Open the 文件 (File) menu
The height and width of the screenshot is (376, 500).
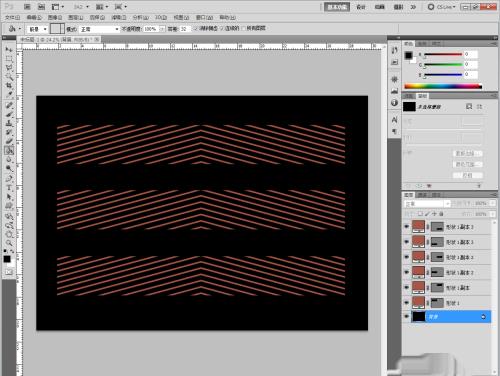tap(12, 17)
